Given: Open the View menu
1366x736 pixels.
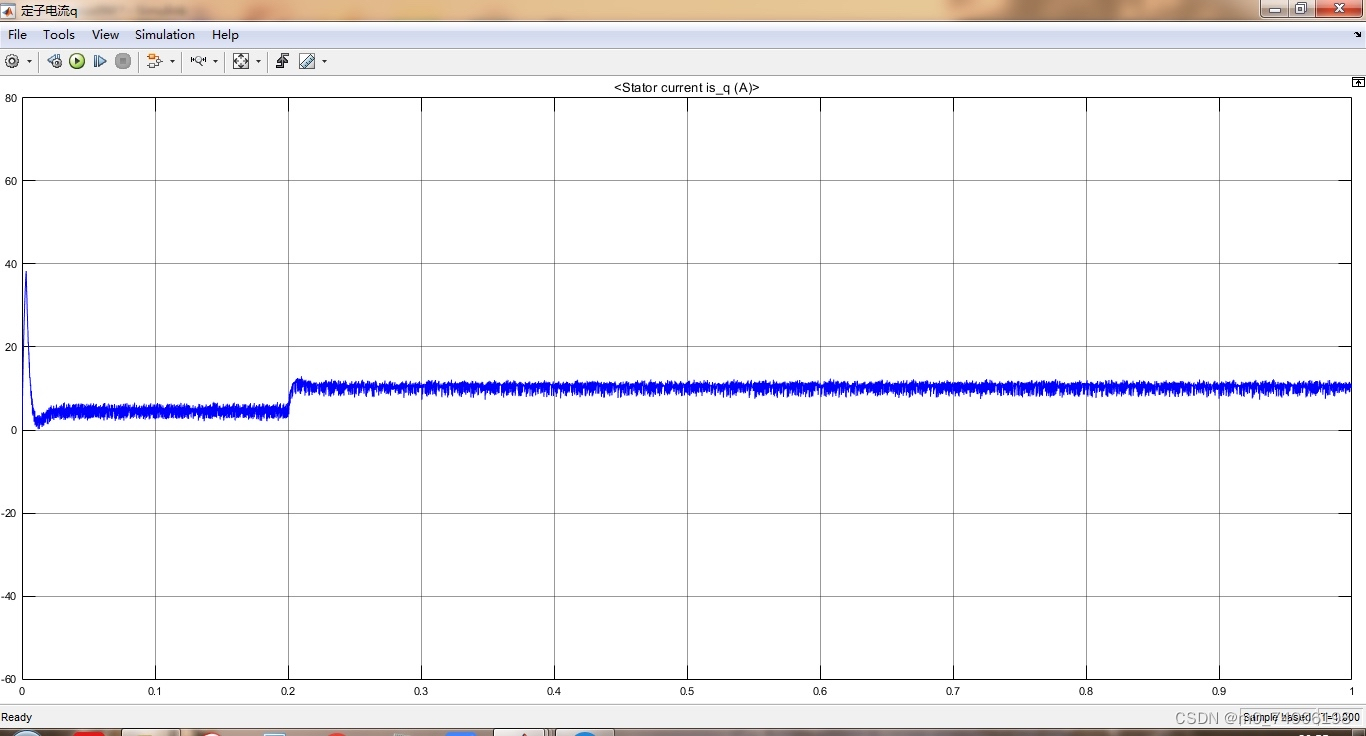Looking at the screenshot, I should pyautogui.click(x=105, y=34).
